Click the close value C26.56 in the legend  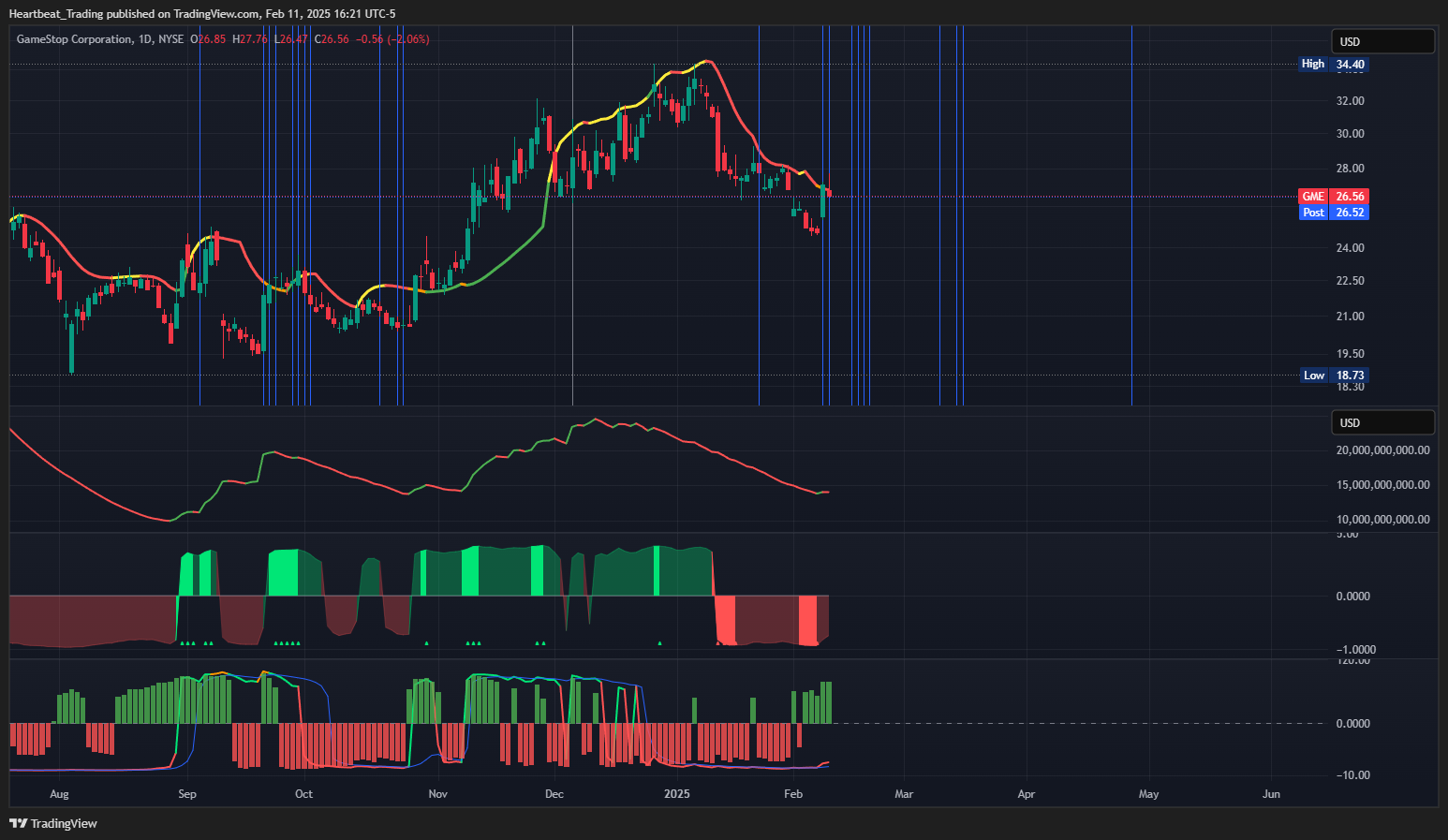[x=332, y=39]
